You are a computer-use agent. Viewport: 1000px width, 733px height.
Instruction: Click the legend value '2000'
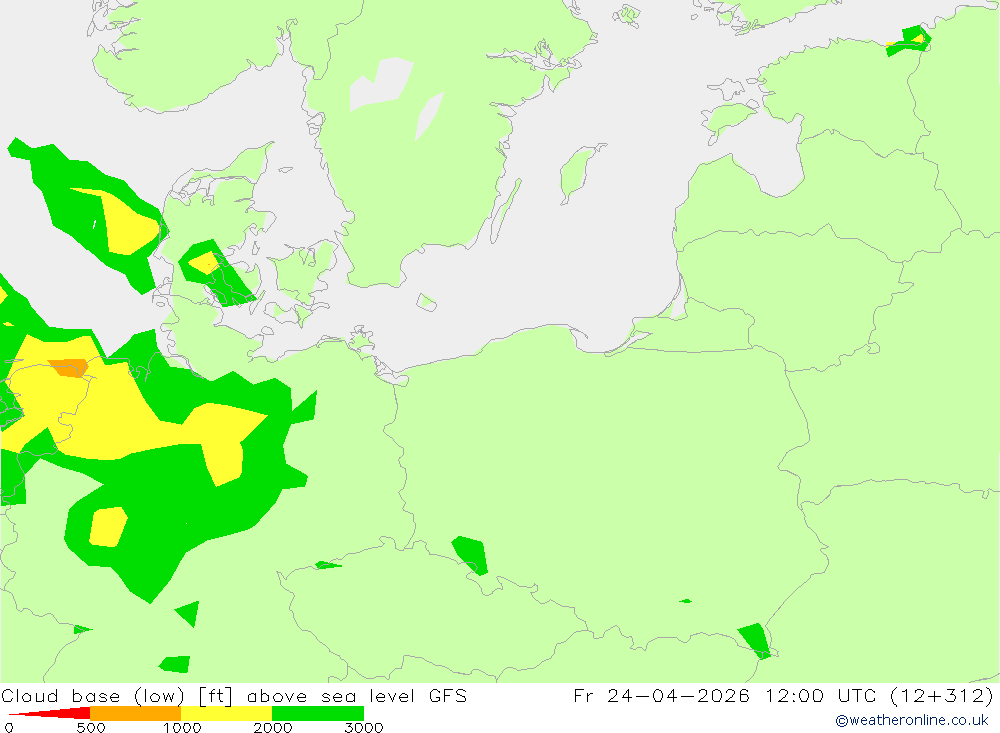click(x=272, y=727)
